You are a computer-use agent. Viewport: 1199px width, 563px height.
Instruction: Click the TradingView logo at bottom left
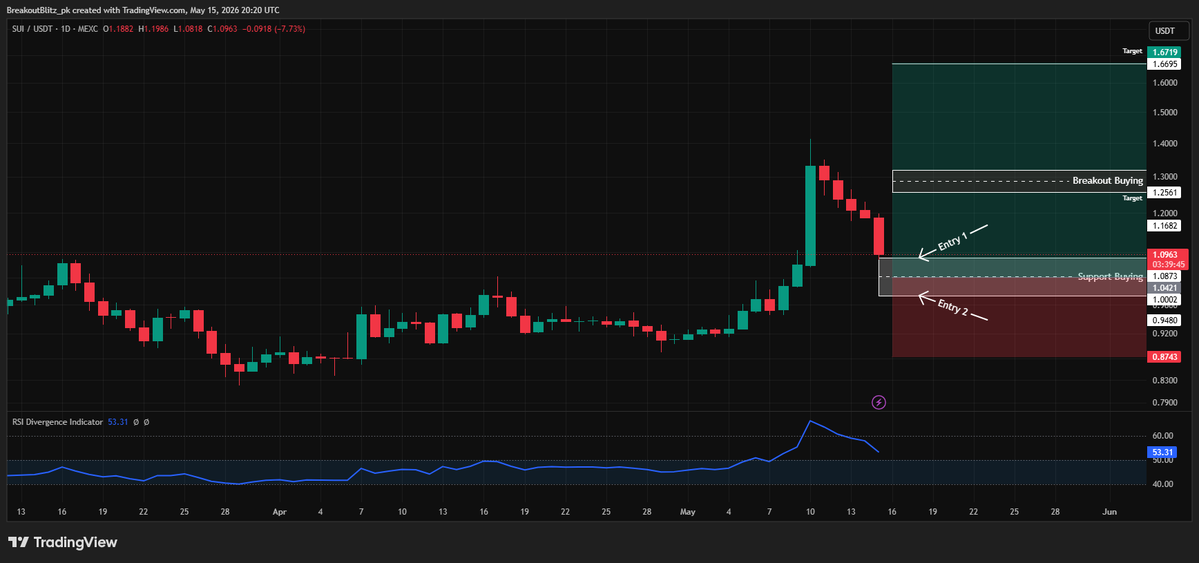pyautogui.click(x=63, y=542)
